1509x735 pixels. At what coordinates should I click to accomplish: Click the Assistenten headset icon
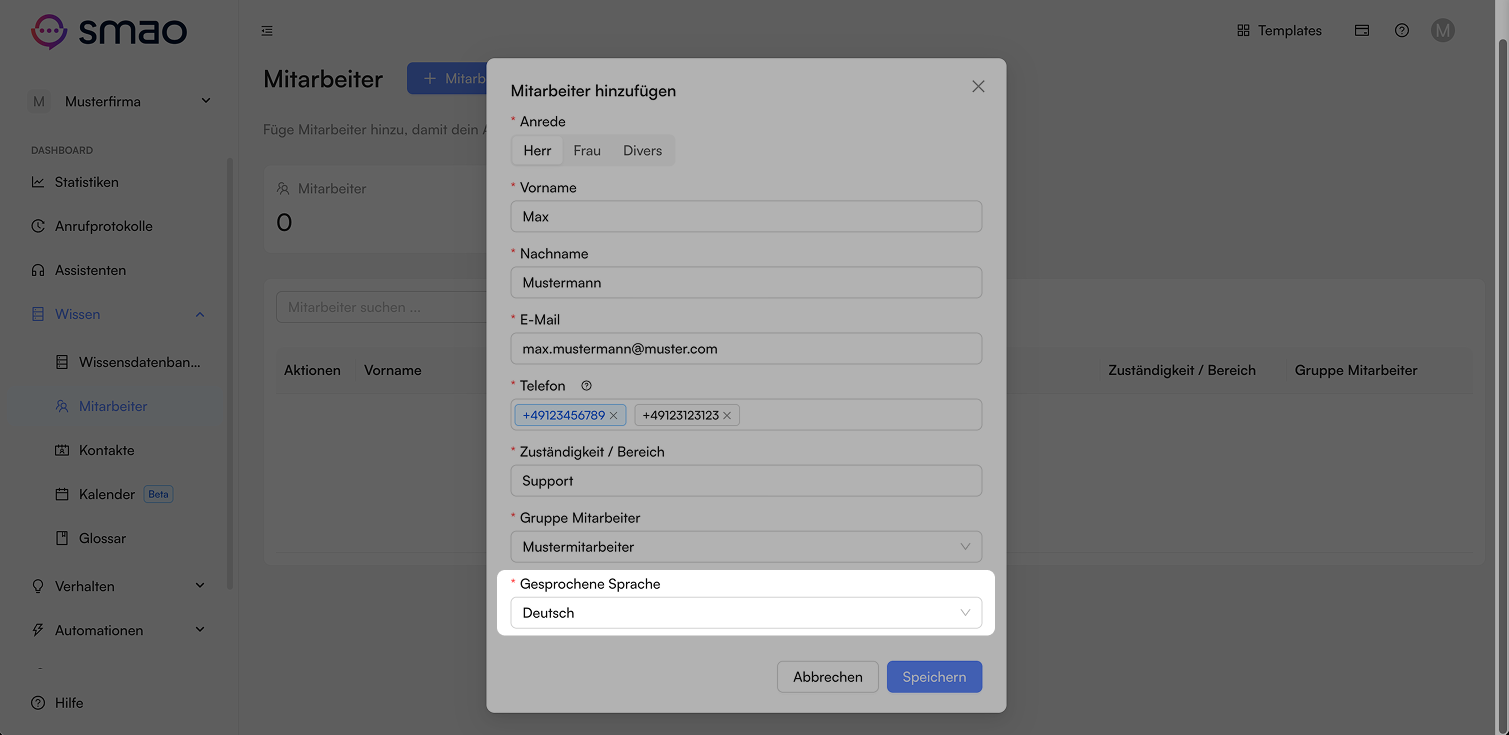[38, 270]
